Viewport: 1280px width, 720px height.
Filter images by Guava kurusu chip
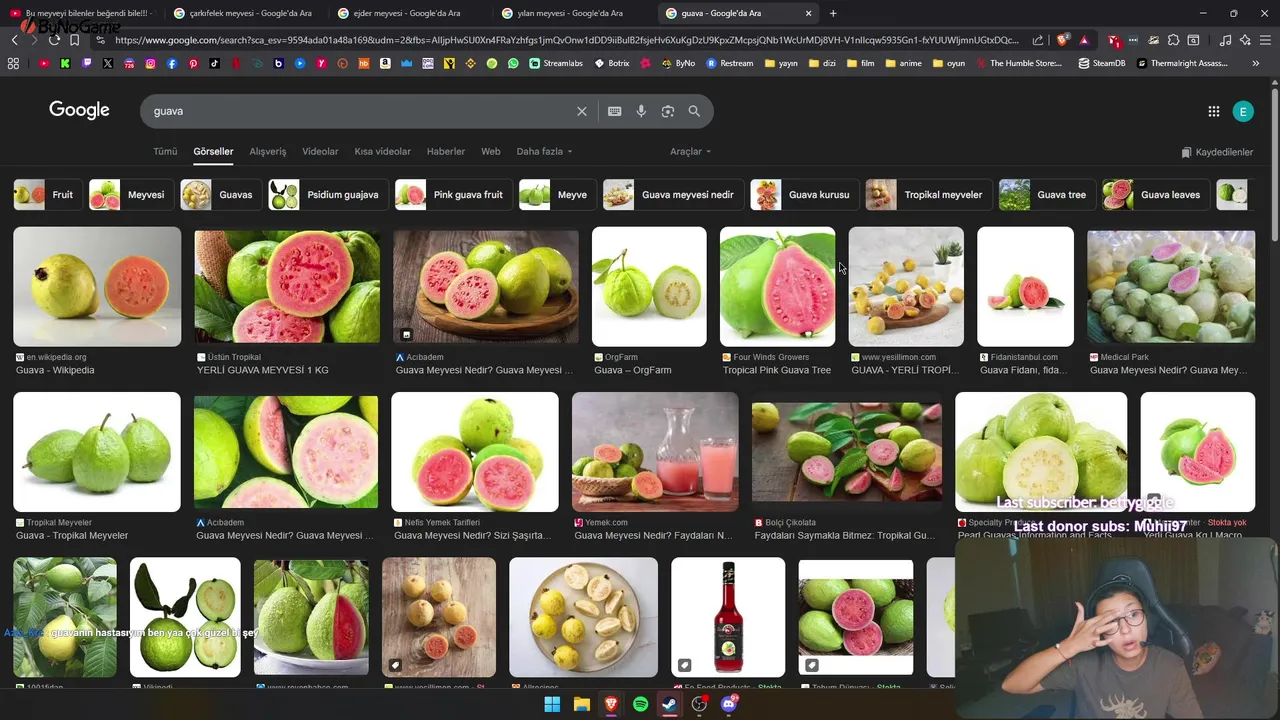pos(803,194)
